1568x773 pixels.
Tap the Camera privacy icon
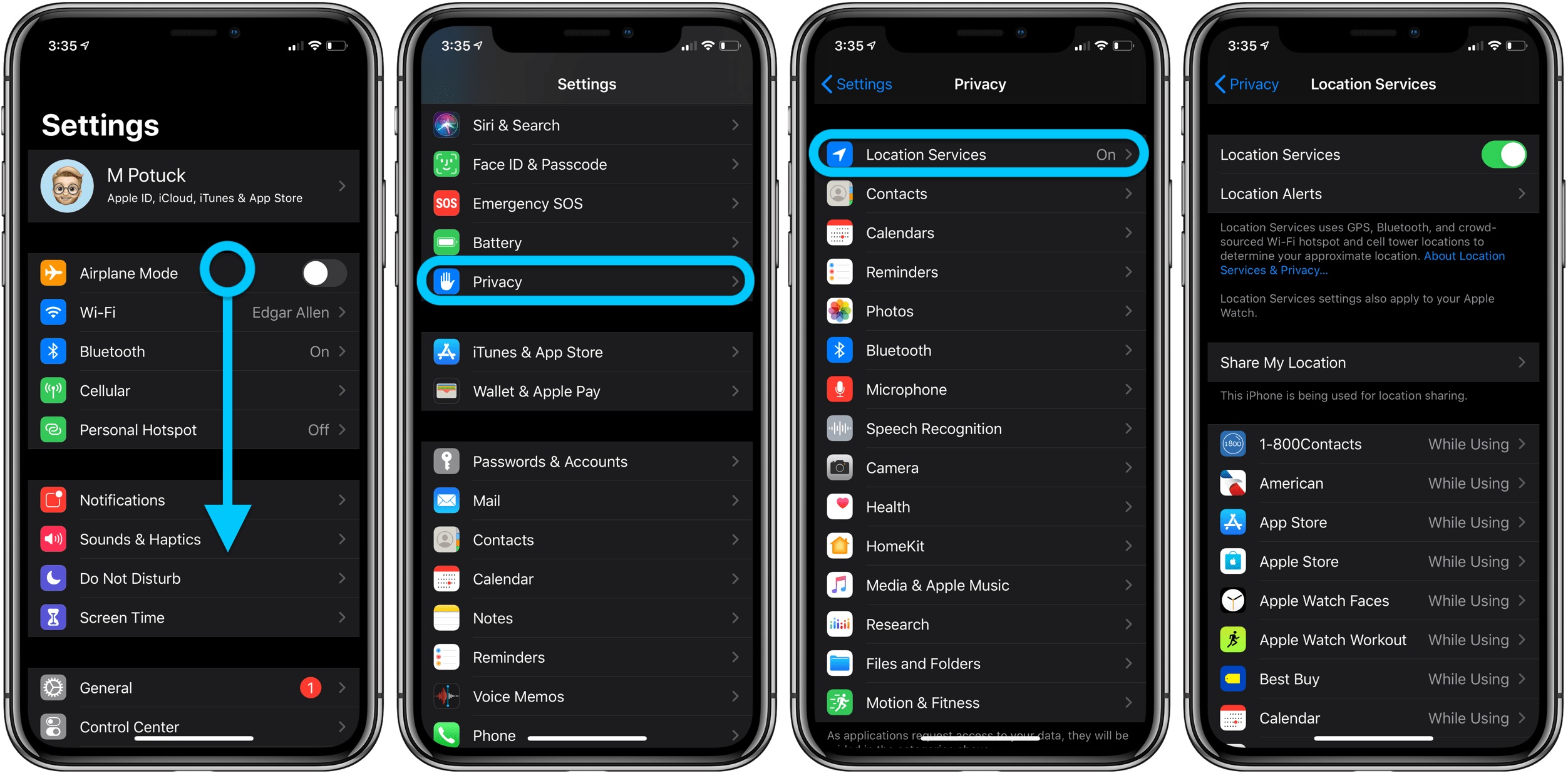point(838,467)
